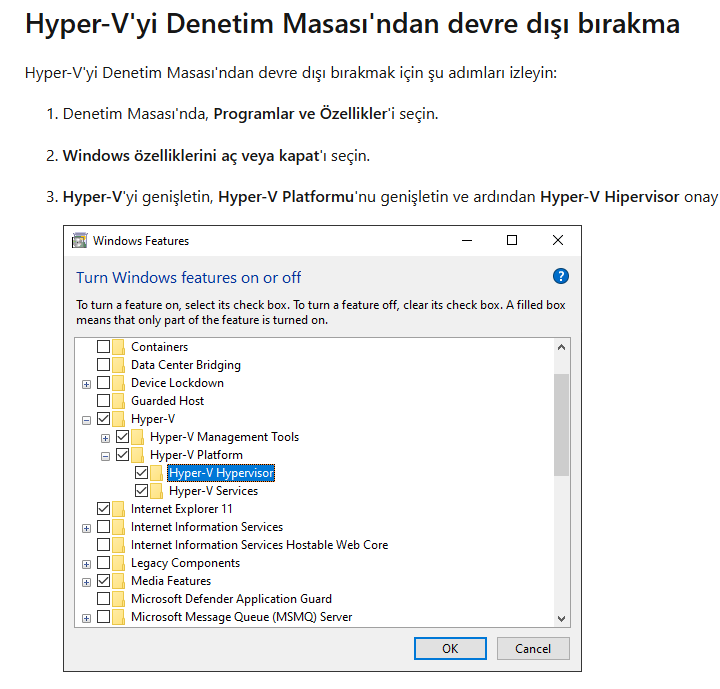
Task: Enable Microsoft Defender Application Guard checkbox
Action: tap(103, 599)
